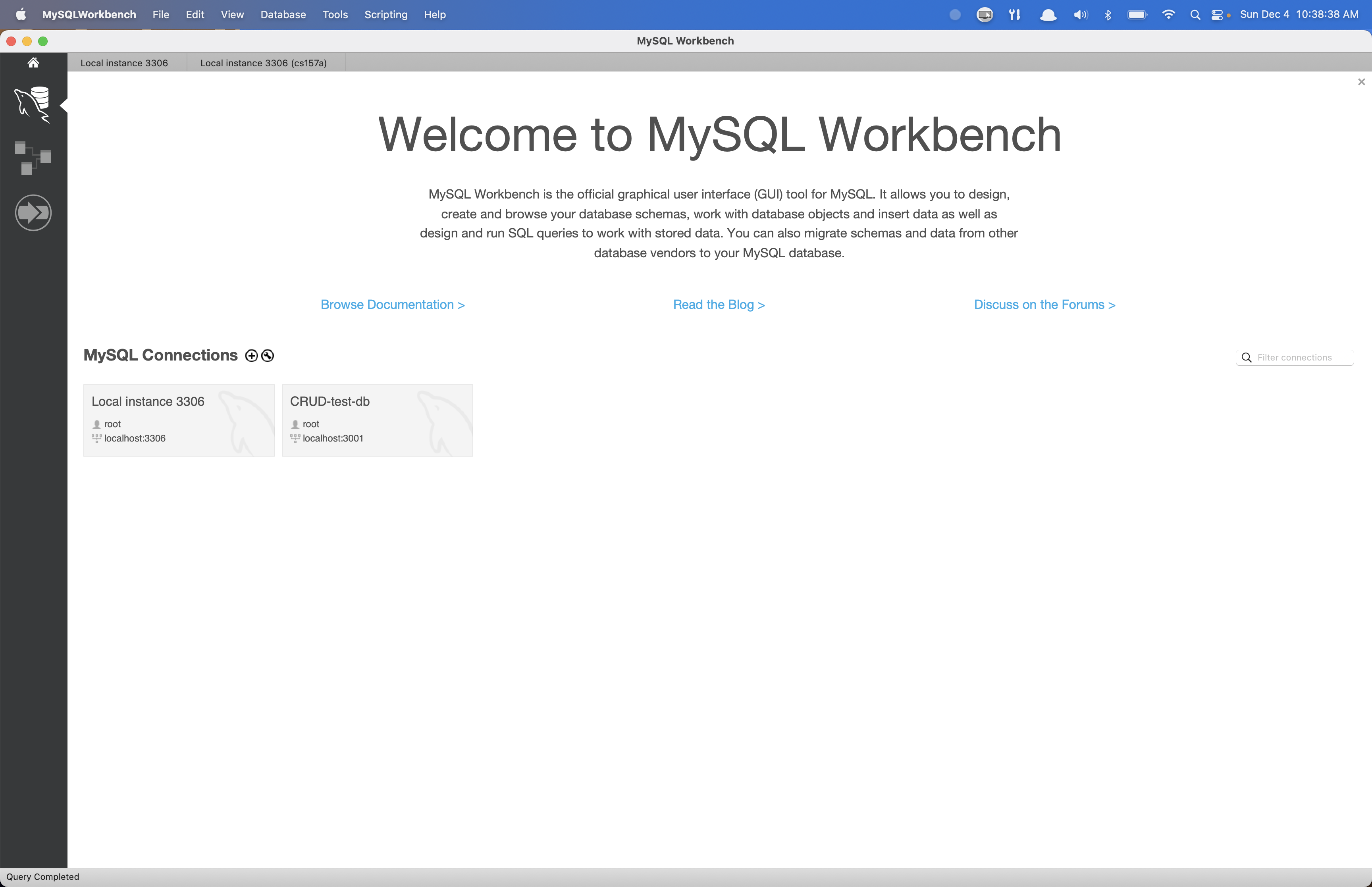Add a new MySQL connection with plus icon
This screenshot has height=887, width=1372.
tap(251, 355)
